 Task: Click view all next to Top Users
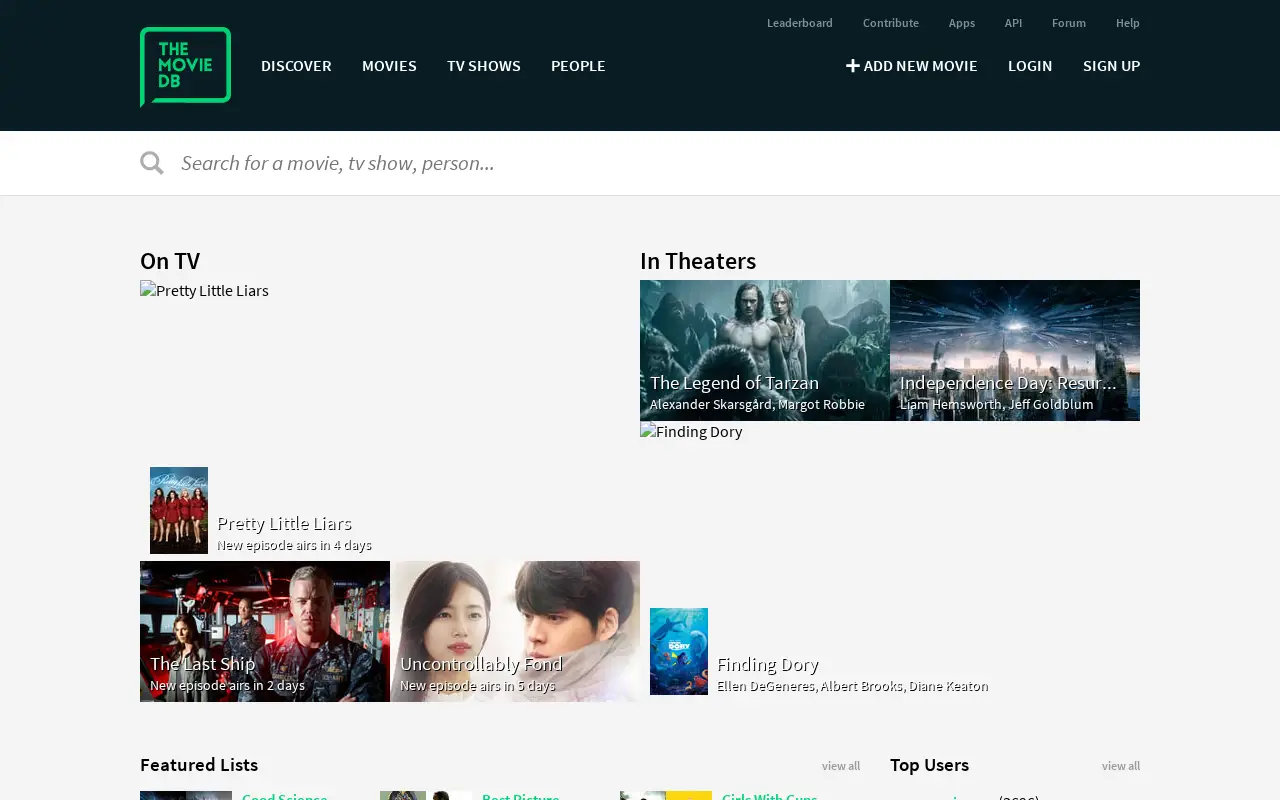coord(1121,766)
